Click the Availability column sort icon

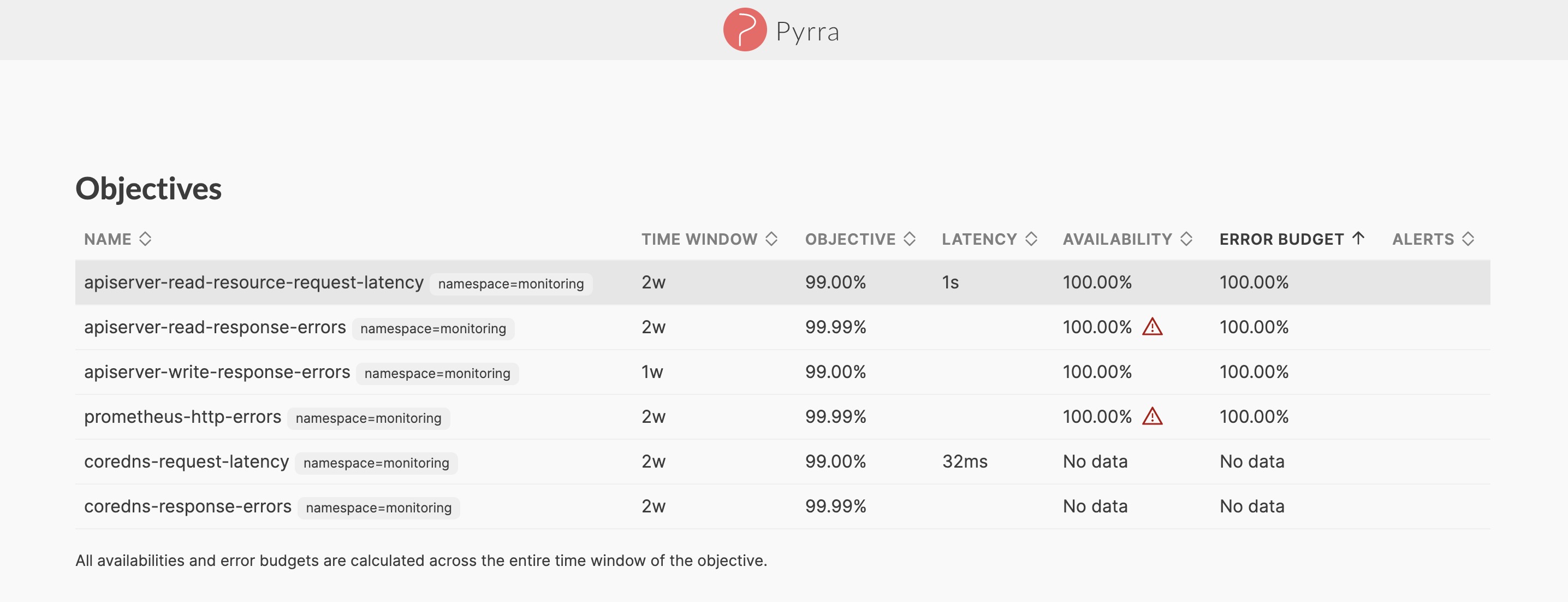pos(1186,239)
